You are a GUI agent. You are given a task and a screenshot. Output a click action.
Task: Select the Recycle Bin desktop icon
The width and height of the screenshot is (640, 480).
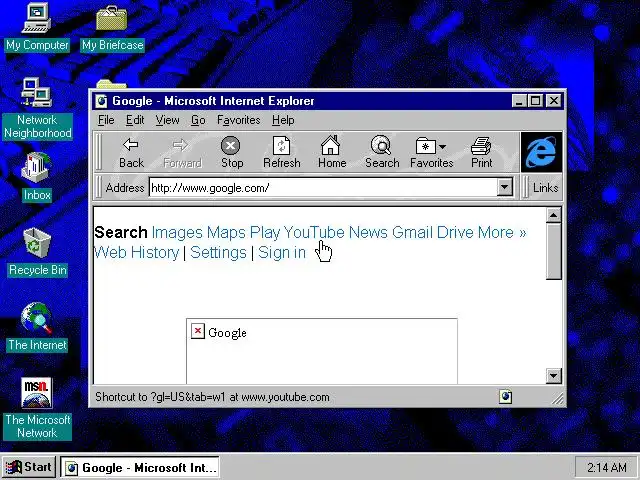(x=37, y=252)
